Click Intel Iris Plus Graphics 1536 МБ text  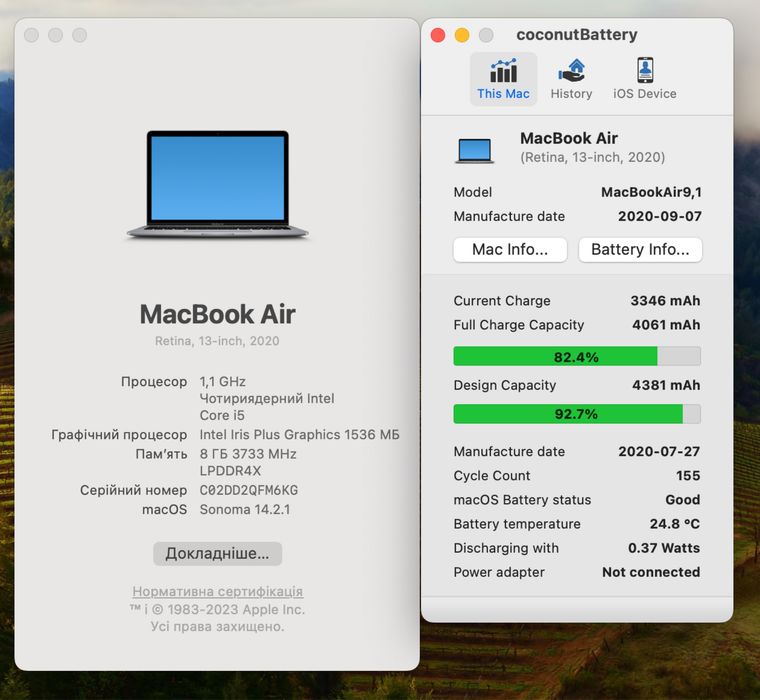[x=300, y=434]
